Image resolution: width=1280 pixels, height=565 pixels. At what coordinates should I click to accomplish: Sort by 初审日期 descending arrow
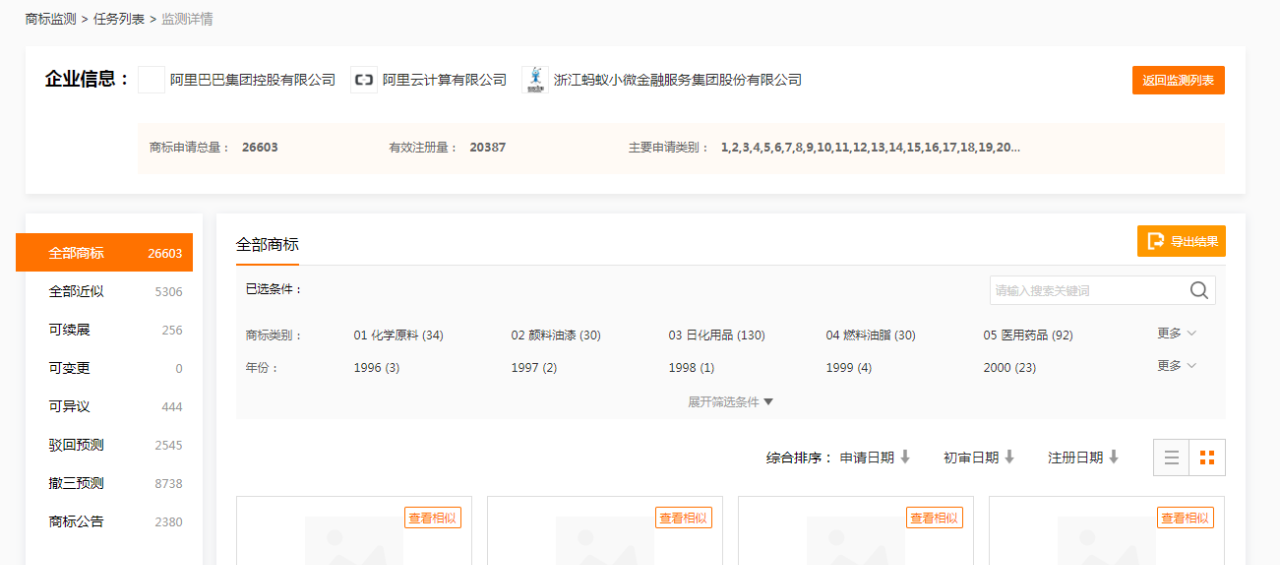coord(1009,457)
